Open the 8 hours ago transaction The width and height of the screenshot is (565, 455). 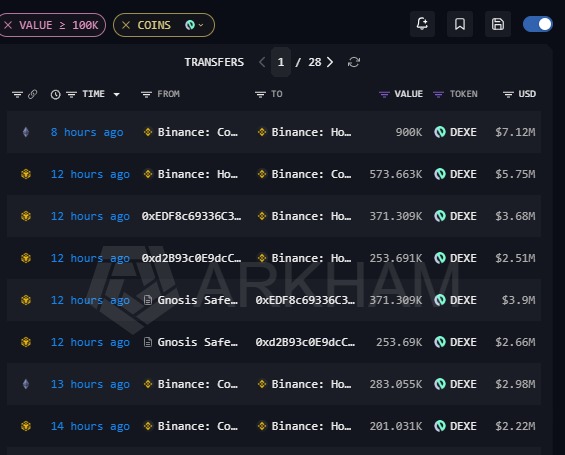[87, 132]
